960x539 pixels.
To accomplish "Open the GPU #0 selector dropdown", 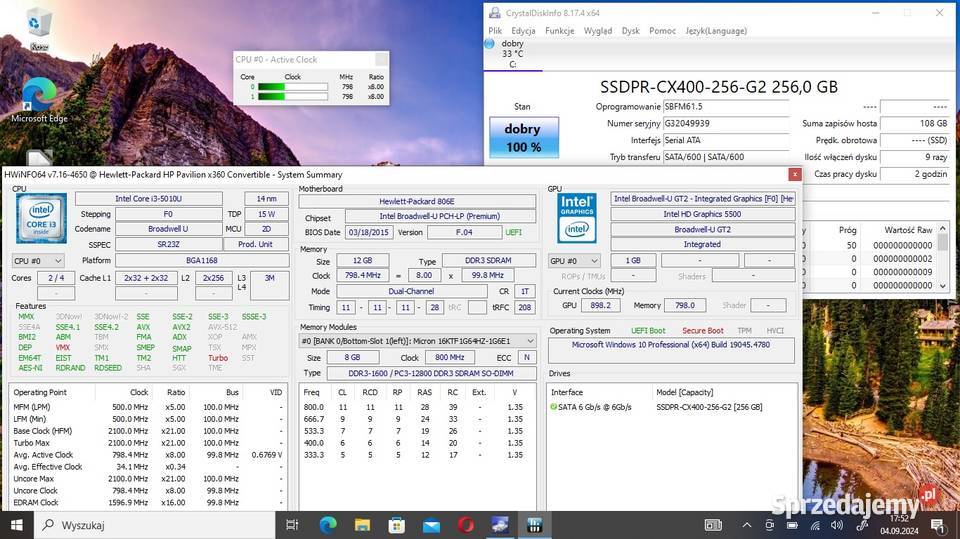I will [574, 261].
